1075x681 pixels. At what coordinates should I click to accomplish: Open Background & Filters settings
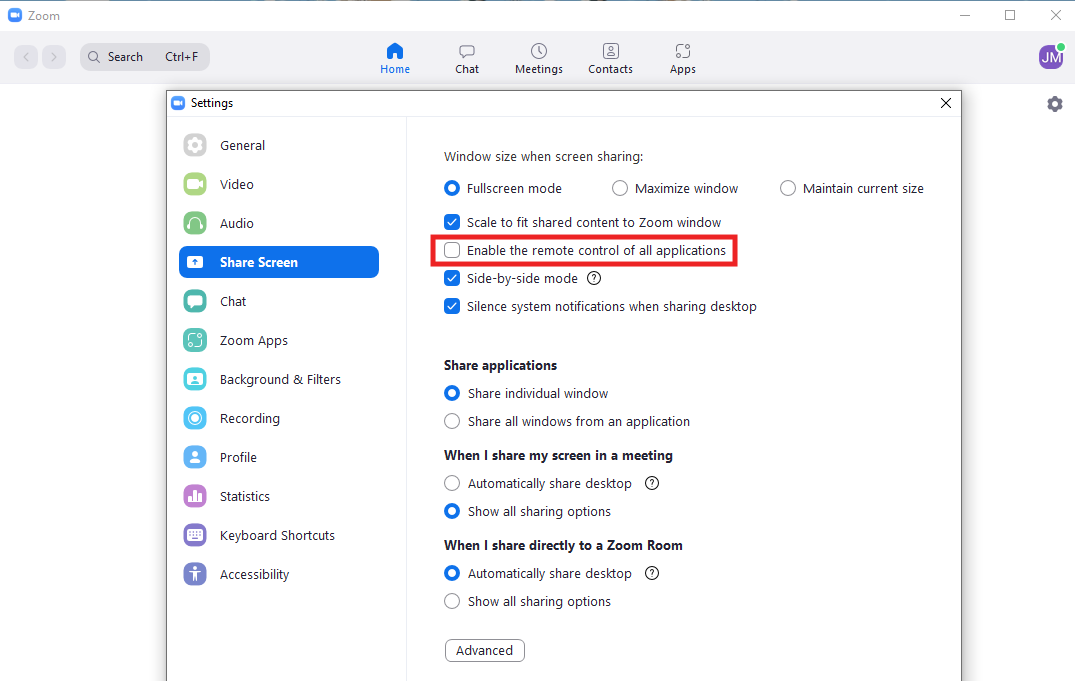point(279,379)
